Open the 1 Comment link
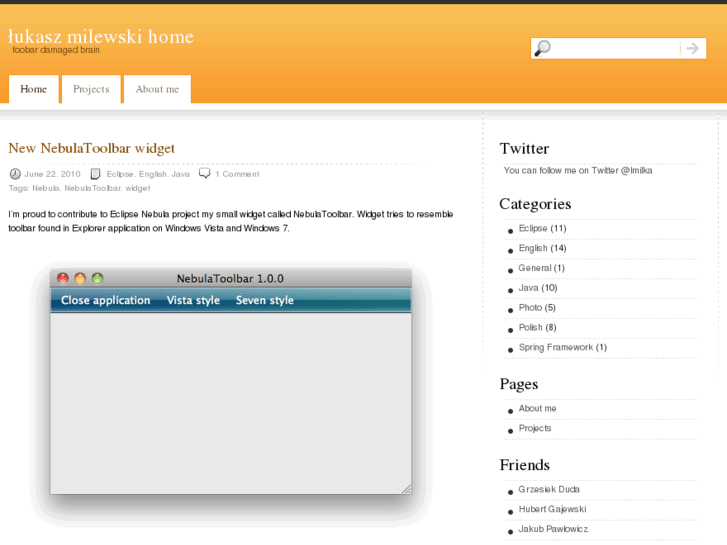Viewport: 727px width, 545px height. (237, 174)
